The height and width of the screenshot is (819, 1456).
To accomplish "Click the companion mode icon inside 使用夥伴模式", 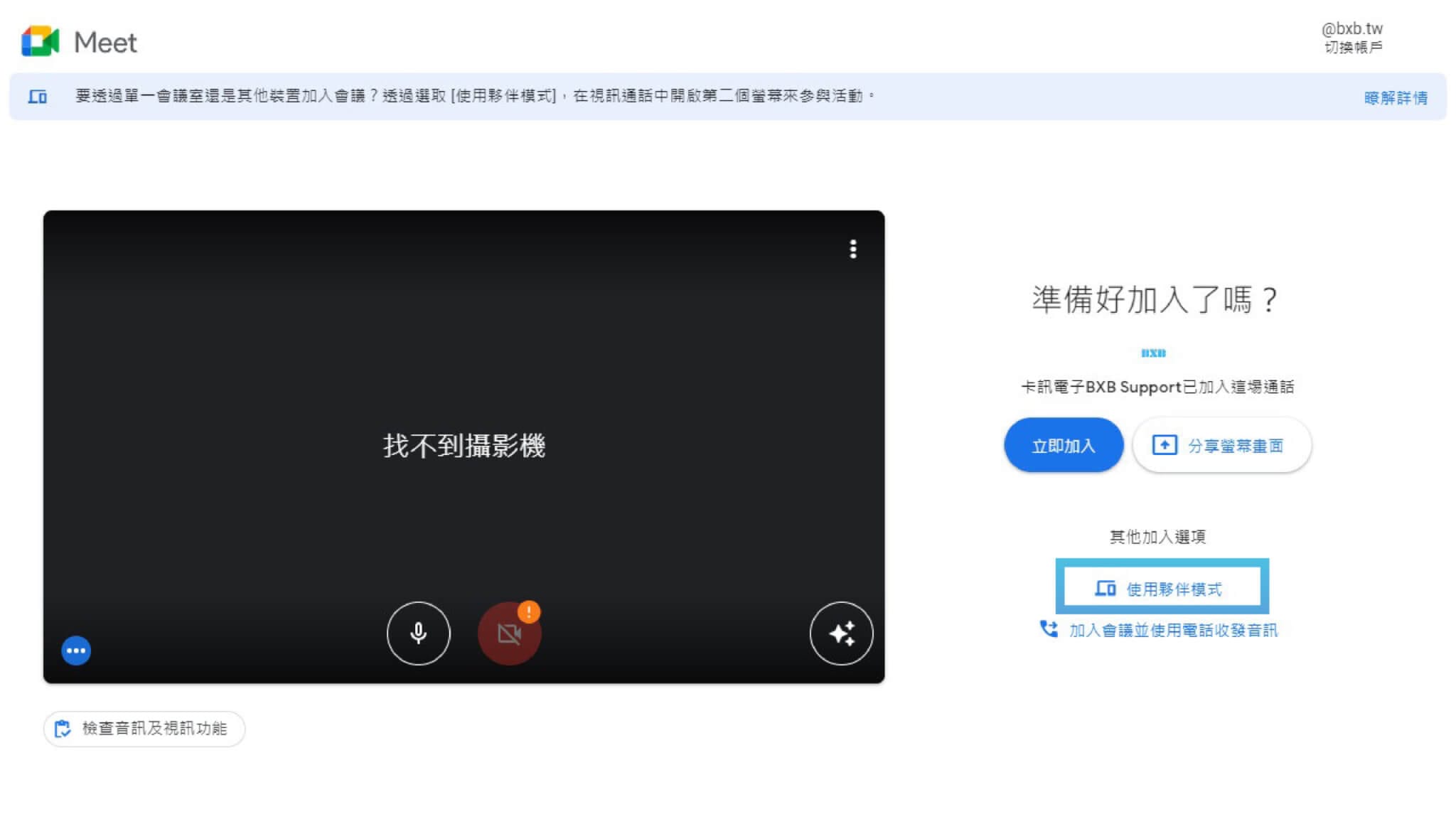I will tap(1106, 588).
